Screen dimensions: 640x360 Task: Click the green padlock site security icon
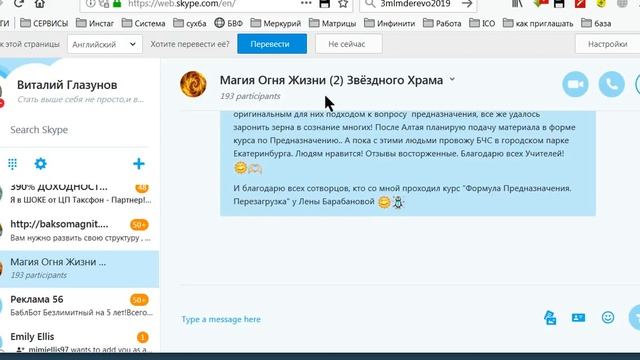(x=117, y=4)
